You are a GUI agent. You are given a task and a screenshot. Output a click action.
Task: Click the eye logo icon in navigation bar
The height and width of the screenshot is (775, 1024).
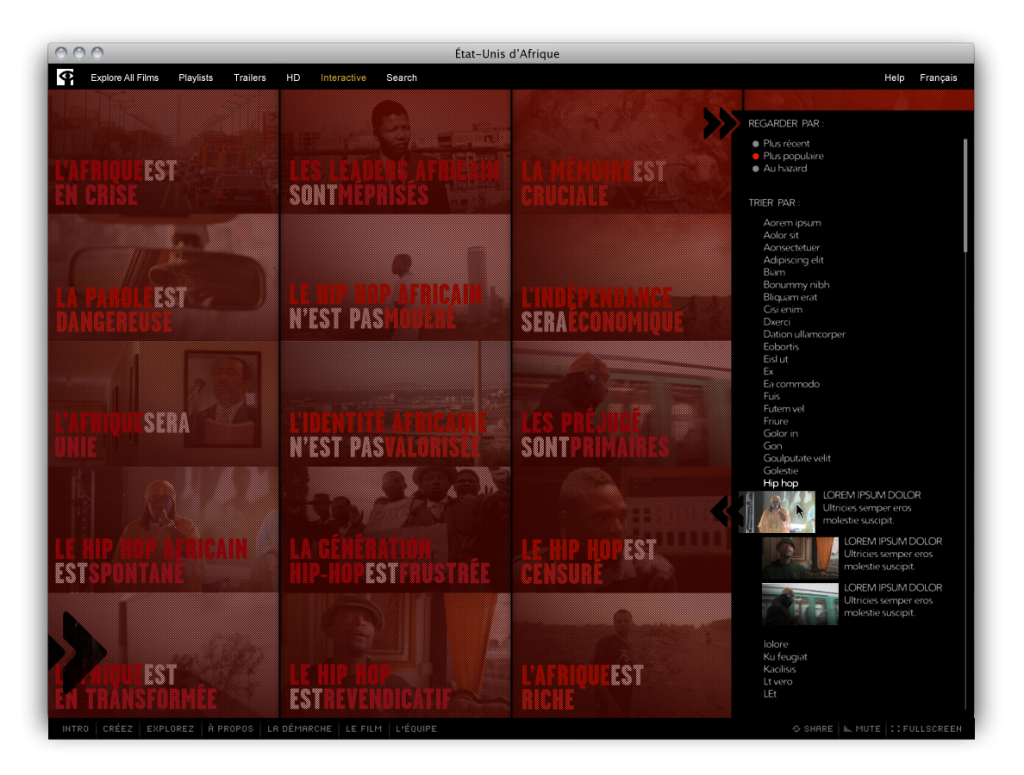click(65, 77)
